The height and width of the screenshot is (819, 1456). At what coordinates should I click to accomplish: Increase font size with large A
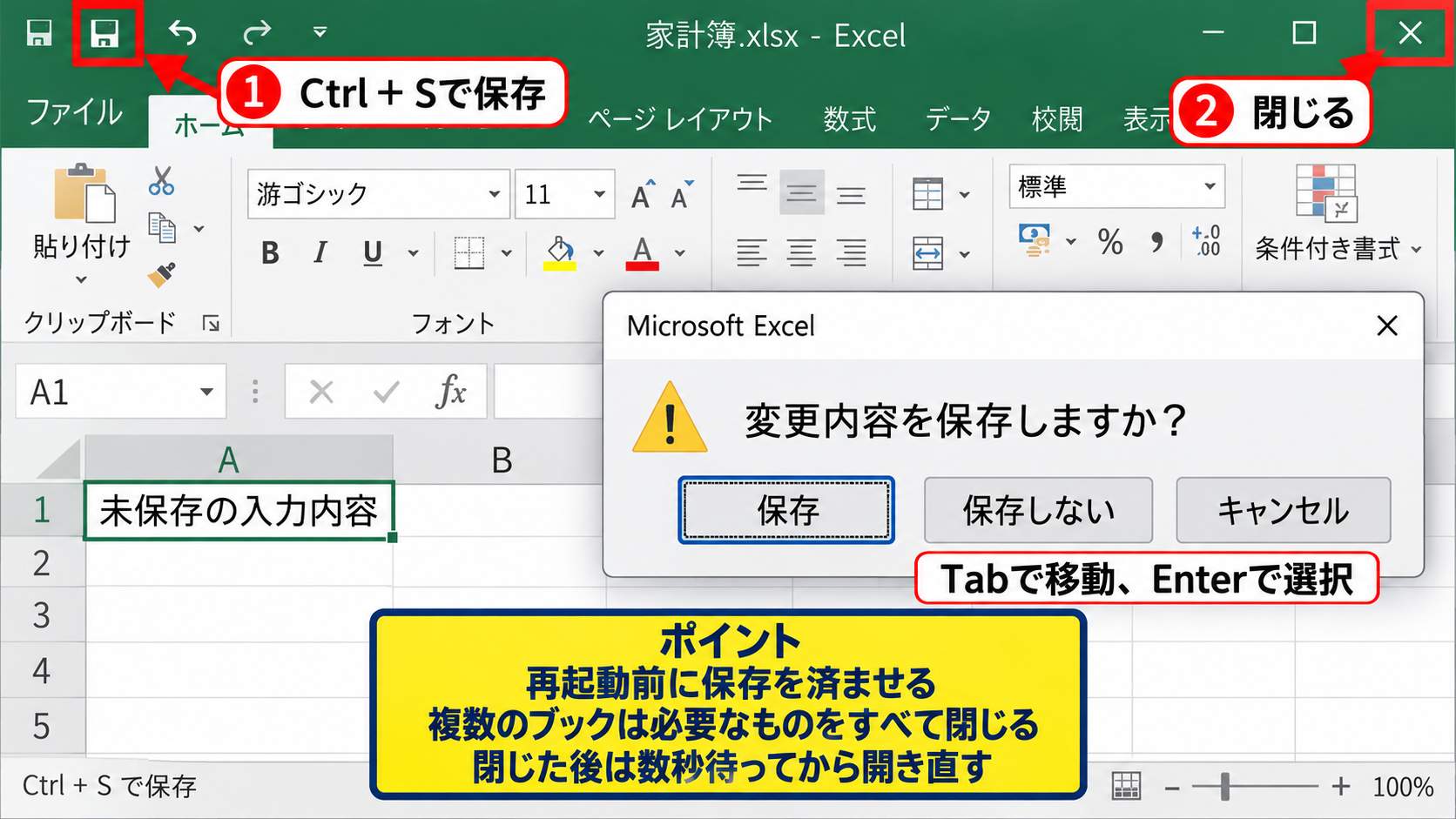point(643,195)
